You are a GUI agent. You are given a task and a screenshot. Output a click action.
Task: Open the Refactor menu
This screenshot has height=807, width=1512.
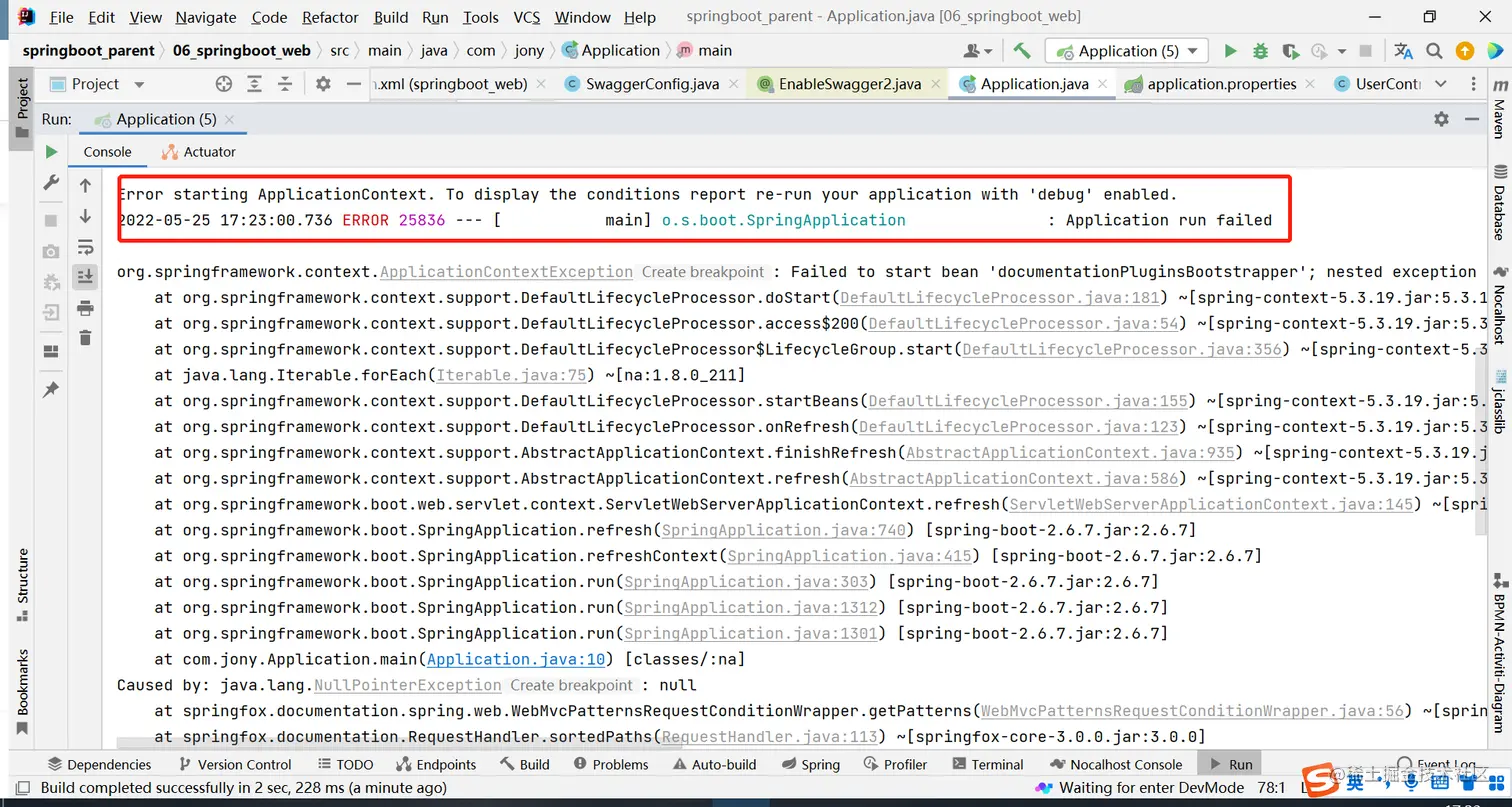[330, 17]
